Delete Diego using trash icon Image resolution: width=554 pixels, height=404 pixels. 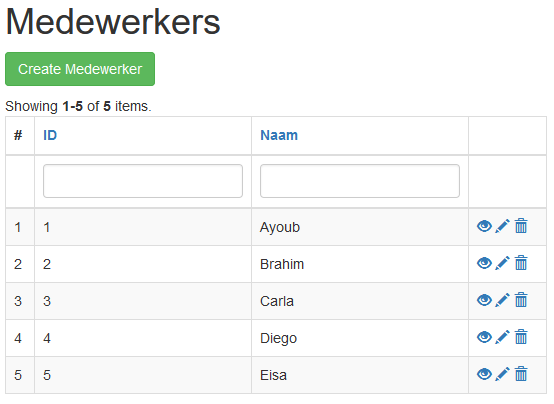(x=521, y=337)
